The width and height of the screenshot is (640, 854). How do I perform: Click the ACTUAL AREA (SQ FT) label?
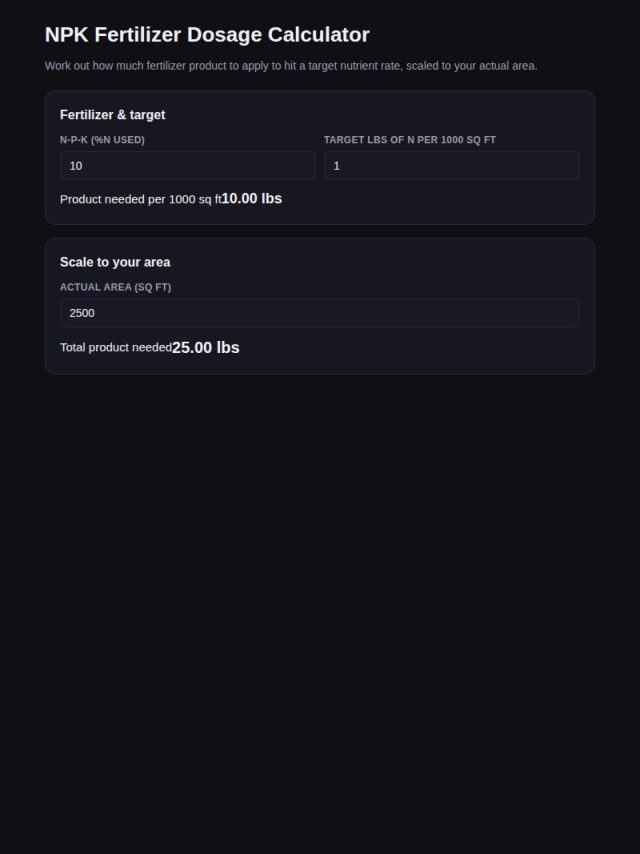click(115, 287)
